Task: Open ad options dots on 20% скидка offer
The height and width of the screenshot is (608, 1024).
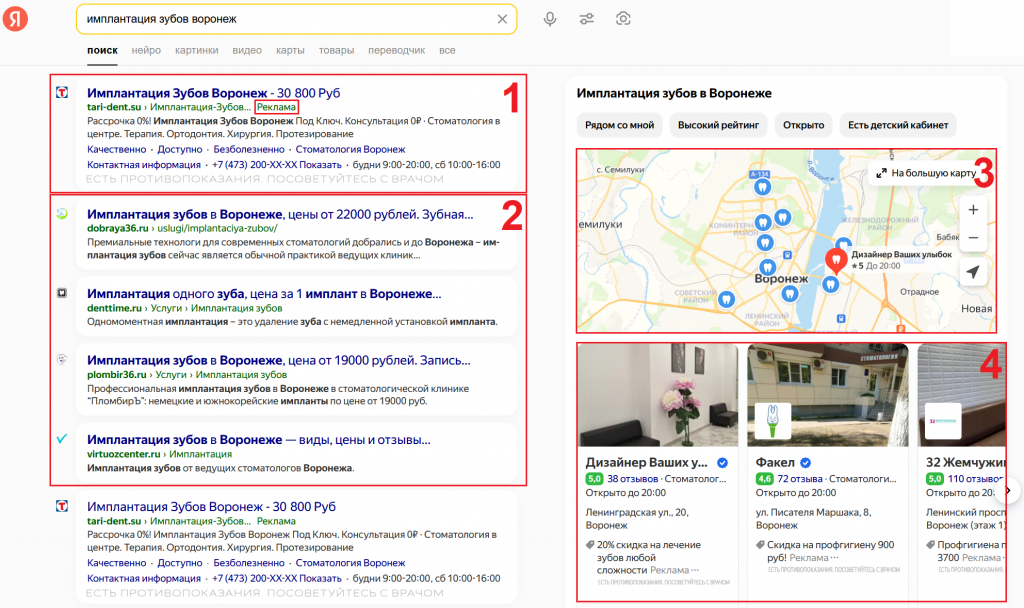Action: click(x=695, y=570)
